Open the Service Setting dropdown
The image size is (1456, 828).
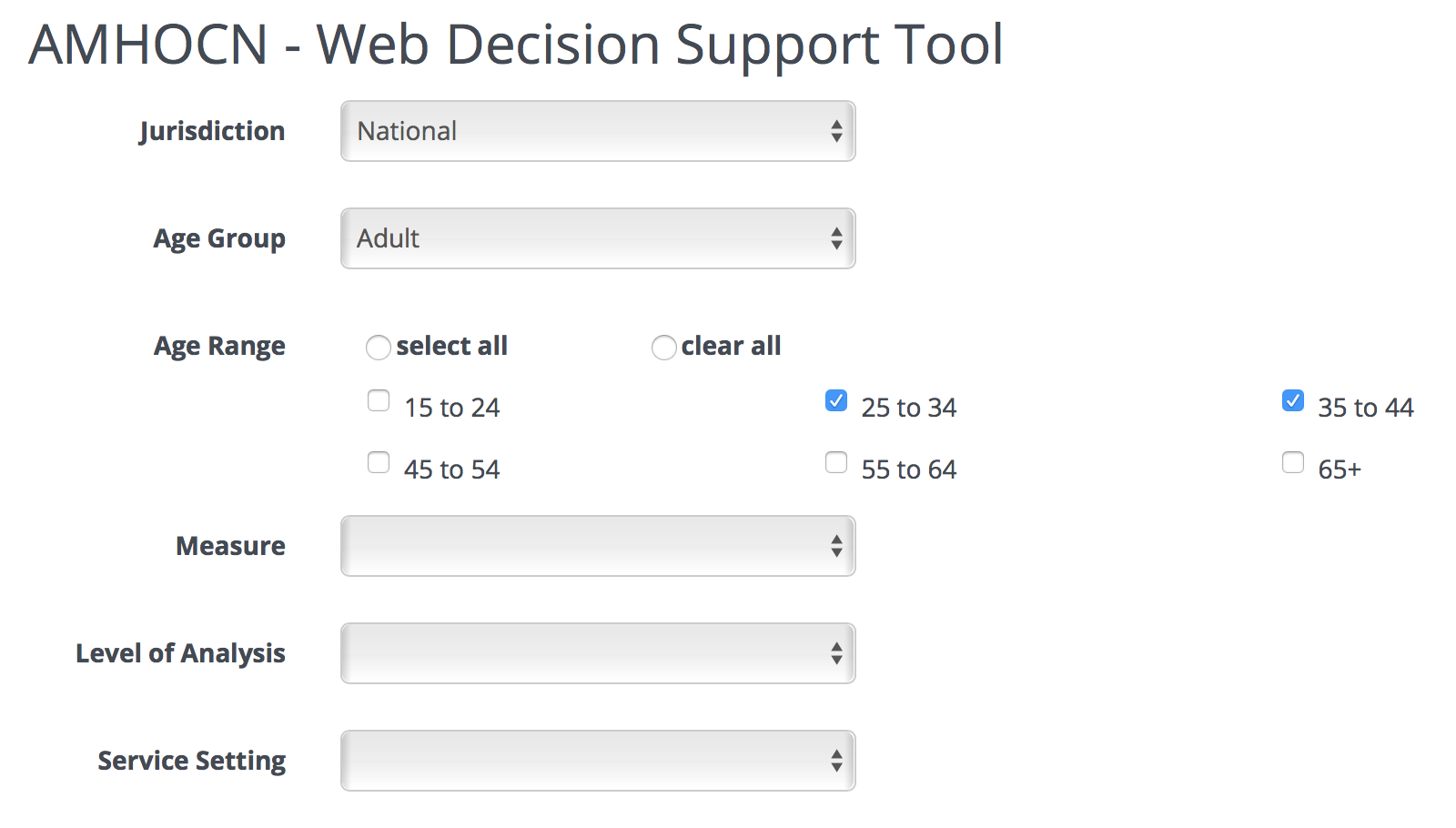[598, 761]
